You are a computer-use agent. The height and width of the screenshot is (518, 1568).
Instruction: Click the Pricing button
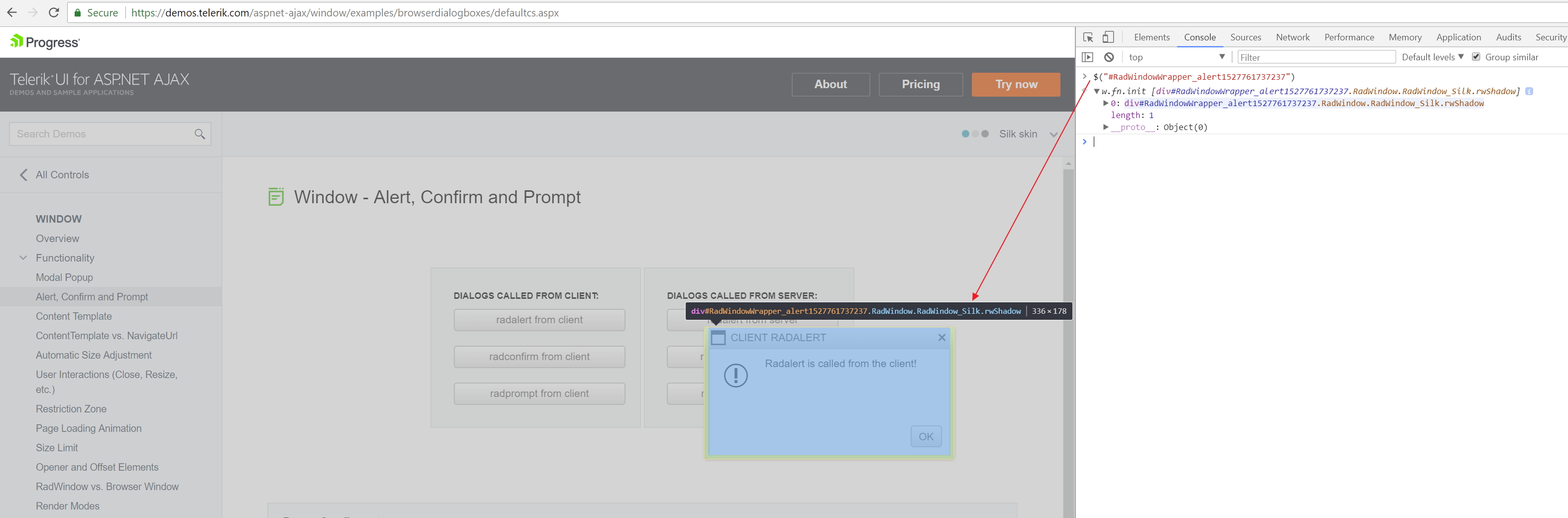tap(921, 85)
